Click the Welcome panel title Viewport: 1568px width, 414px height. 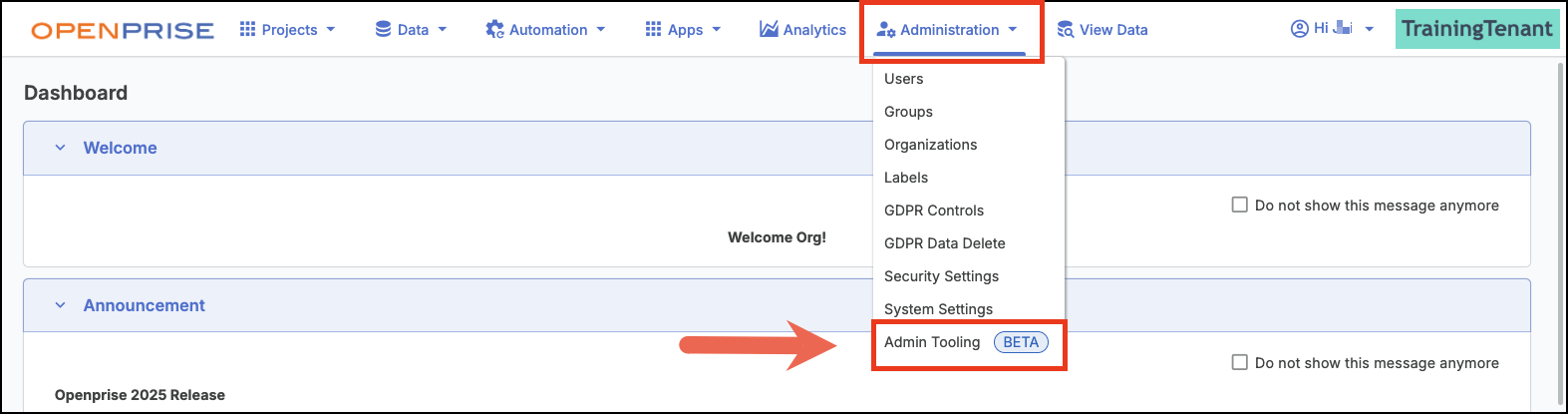click(120, 148)
